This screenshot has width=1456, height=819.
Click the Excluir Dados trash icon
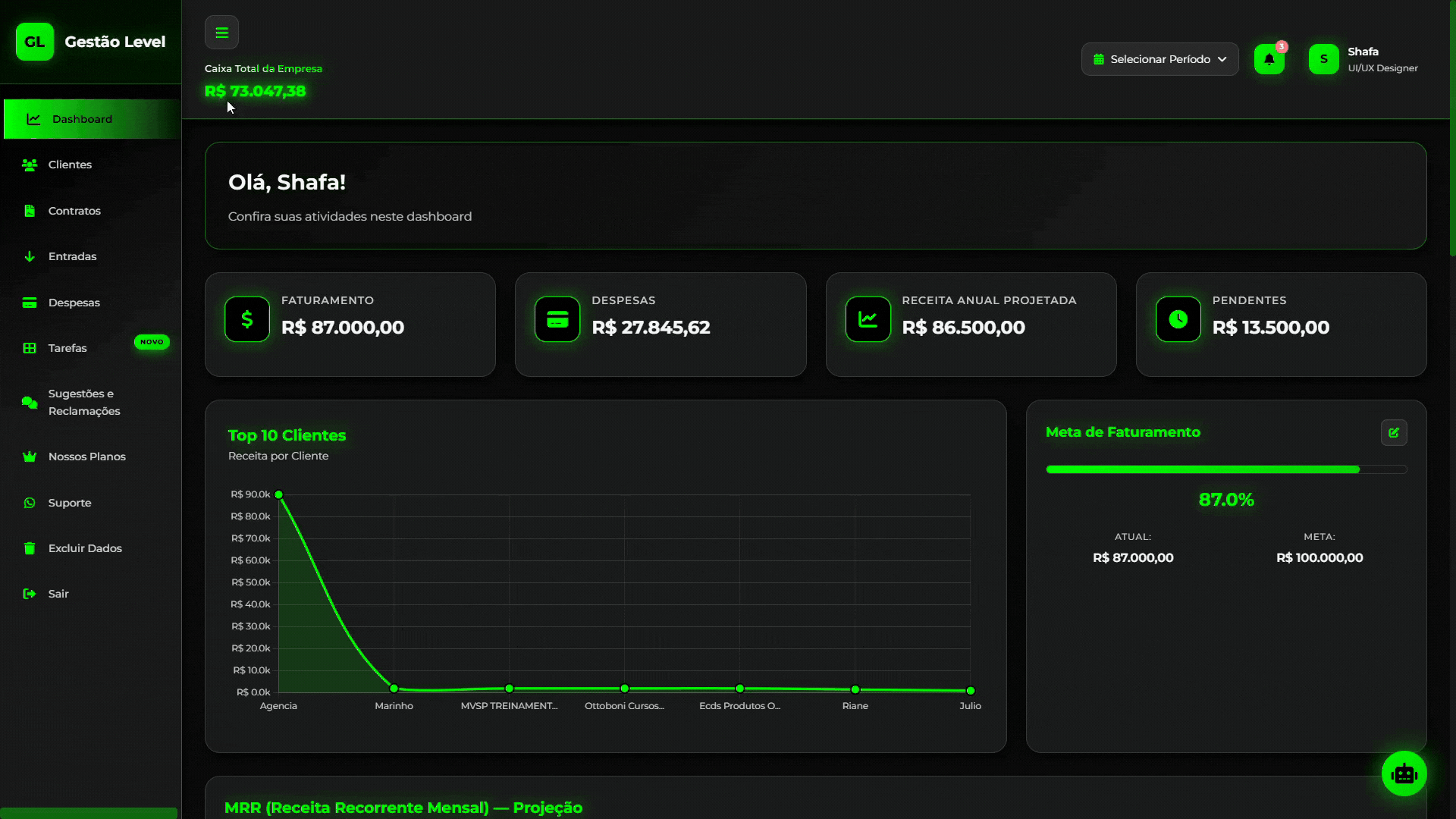coord(29,548)
